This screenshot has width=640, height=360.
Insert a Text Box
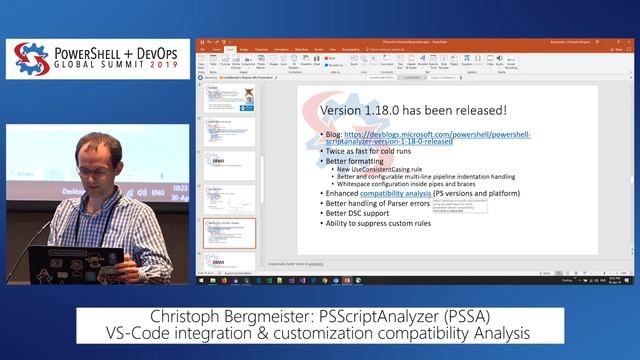click(401, 62)
